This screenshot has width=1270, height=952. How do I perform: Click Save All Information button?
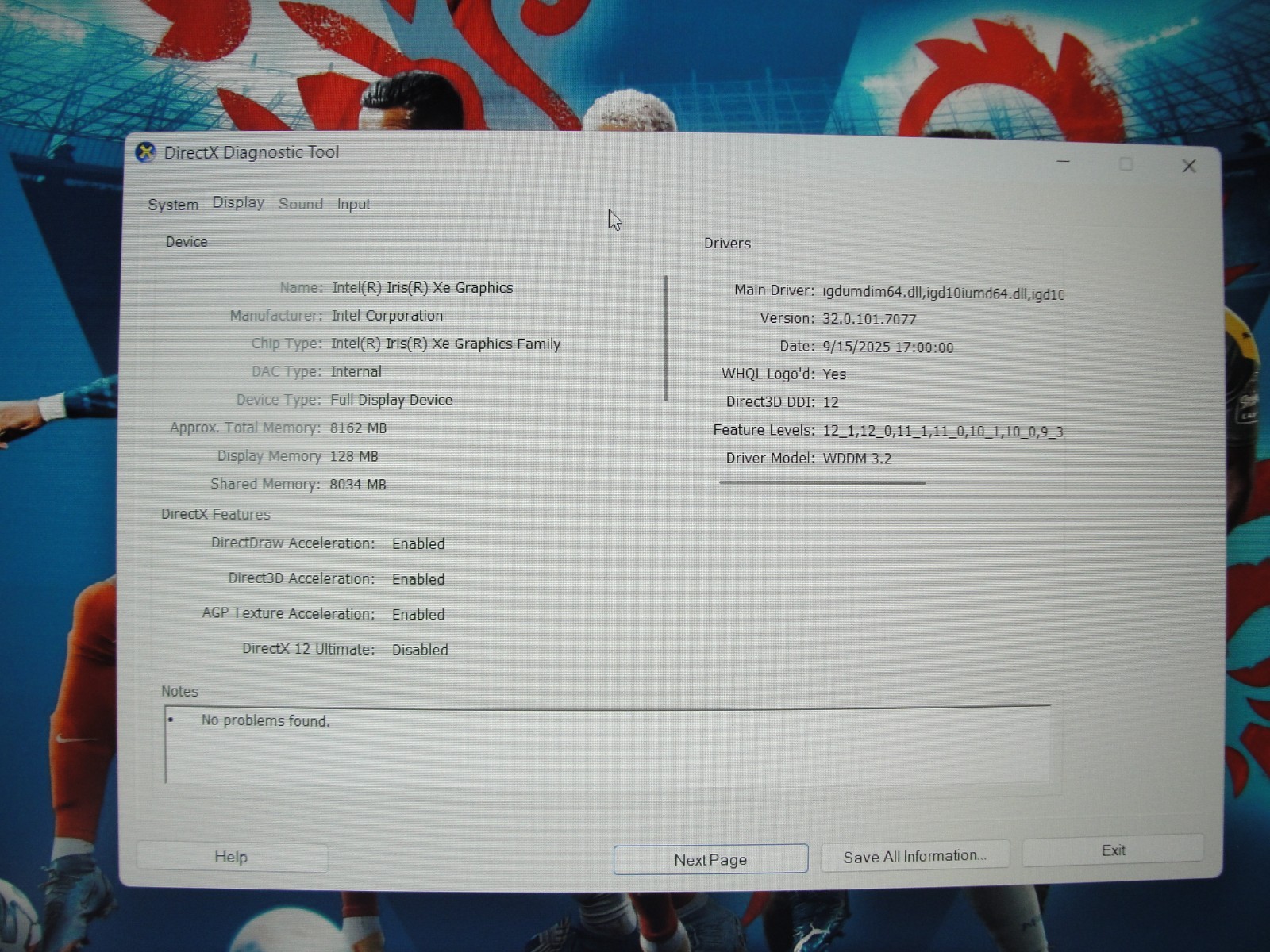coord(914,856)
